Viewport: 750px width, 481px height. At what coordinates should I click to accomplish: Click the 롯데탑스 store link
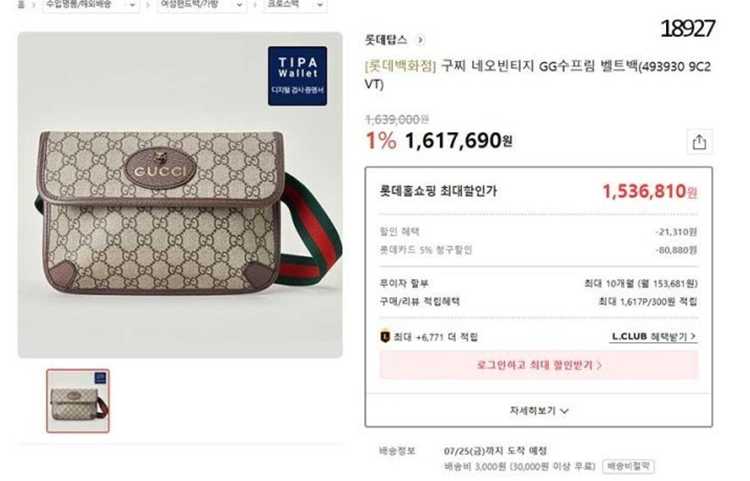[386, 40]
